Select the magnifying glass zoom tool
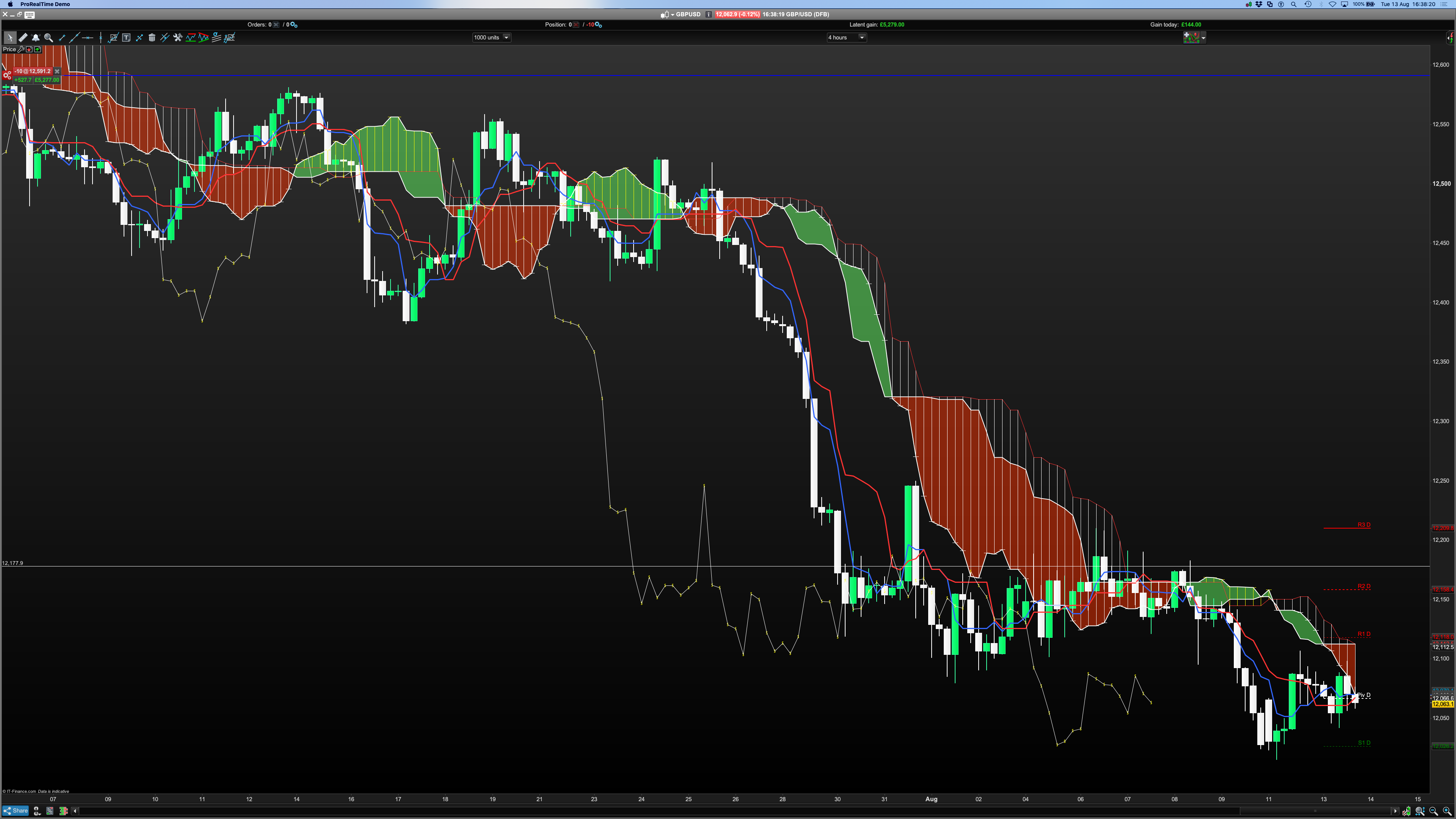 [49, 37]
